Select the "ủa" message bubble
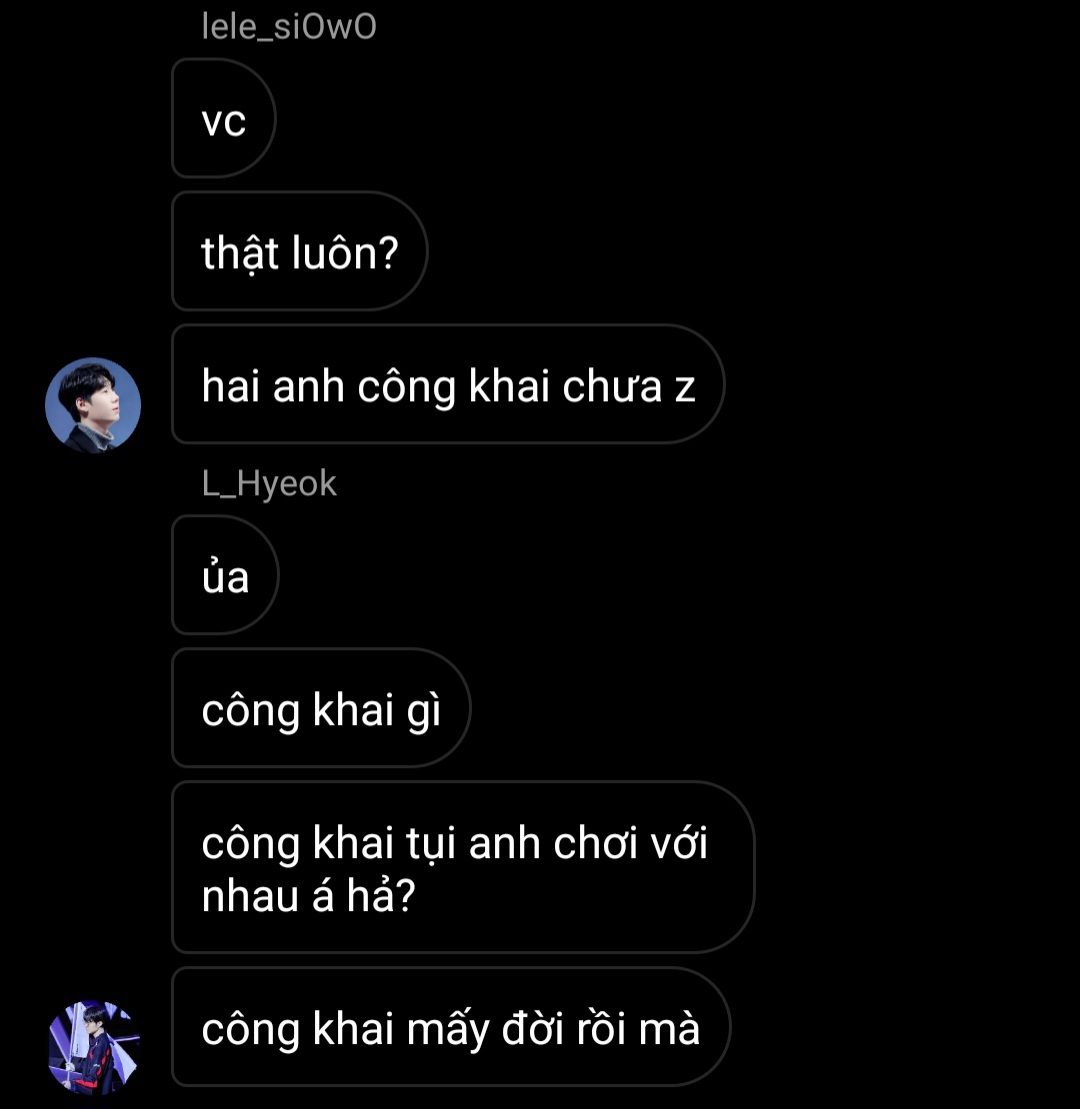Viewport: 1080px width, 1109px height. pyautogui.click(x=225, y=574)
